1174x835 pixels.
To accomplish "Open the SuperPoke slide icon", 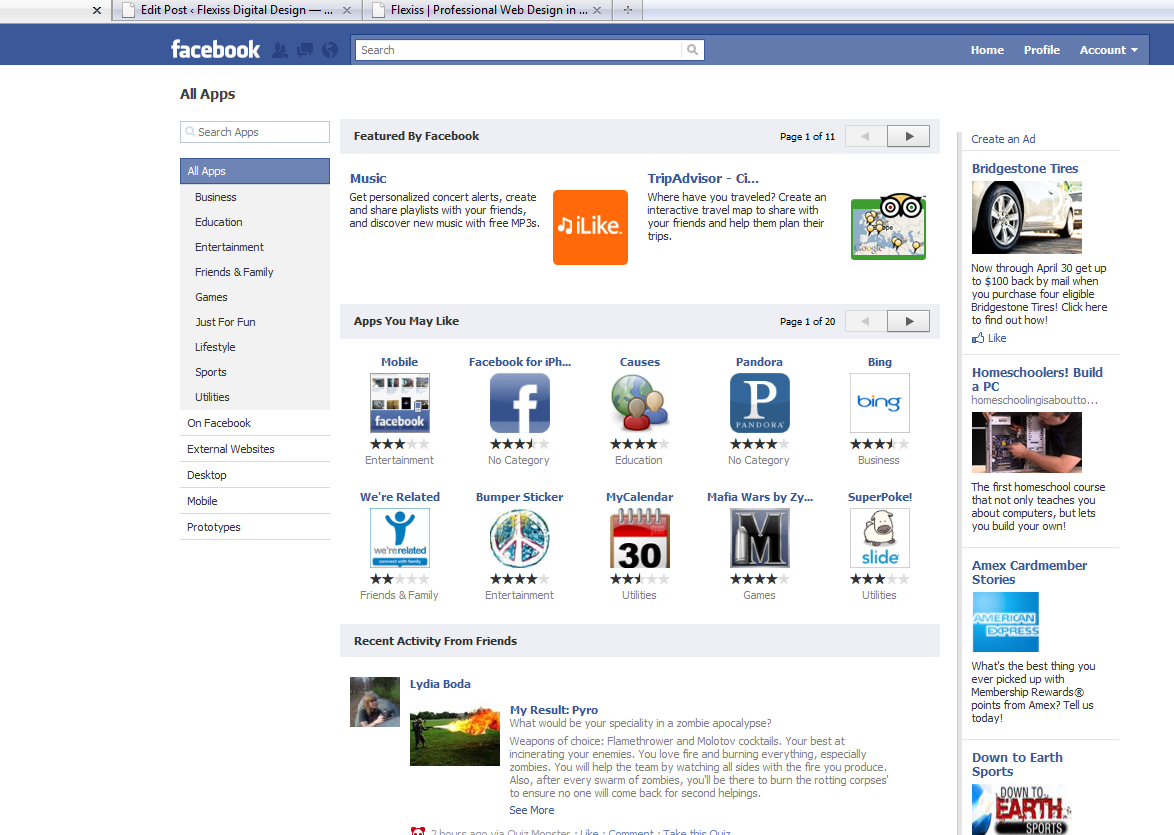I will pyautogui.click(x=880, y=538).
